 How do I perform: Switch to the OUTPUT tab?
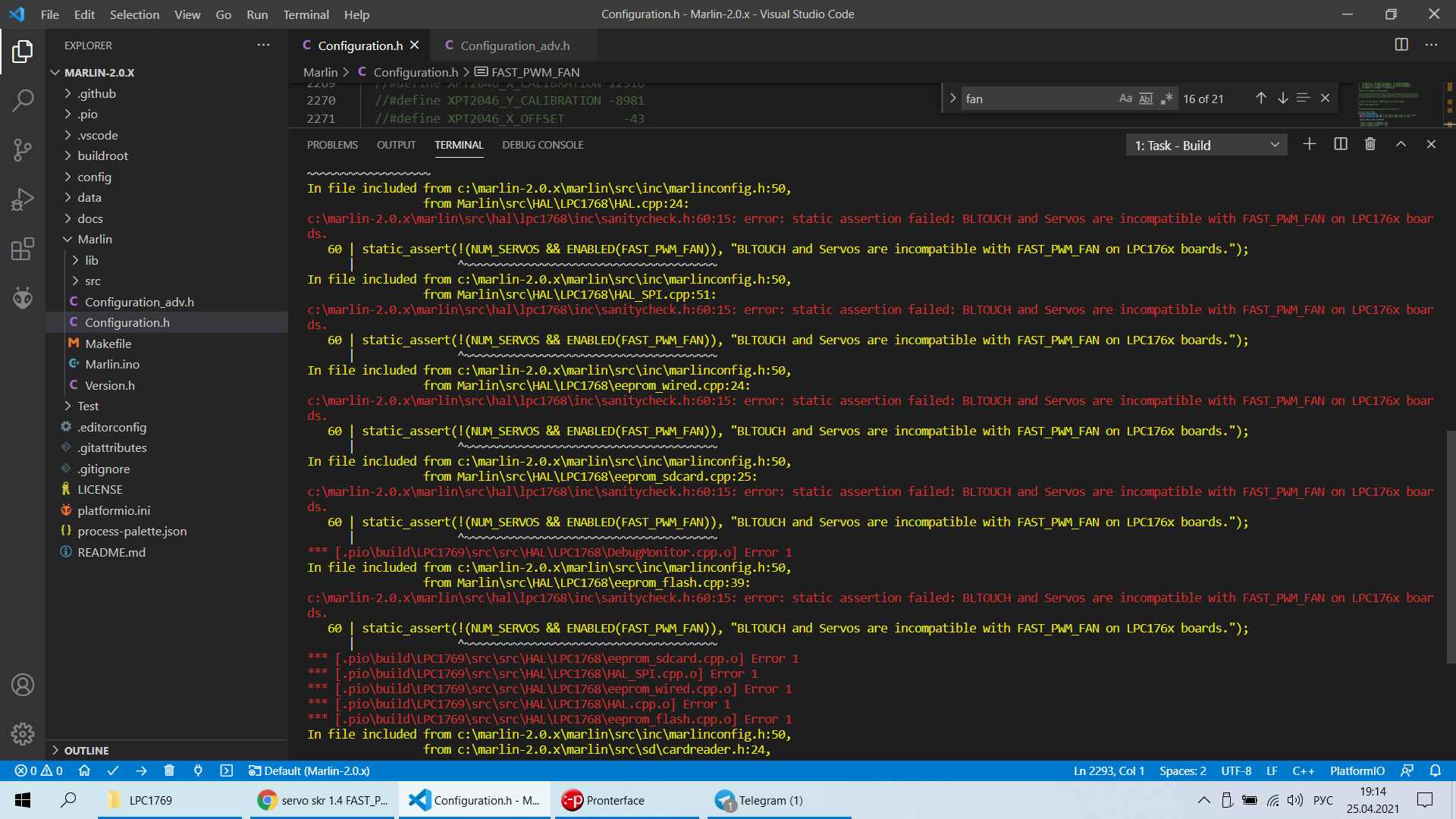coord(396,145)
